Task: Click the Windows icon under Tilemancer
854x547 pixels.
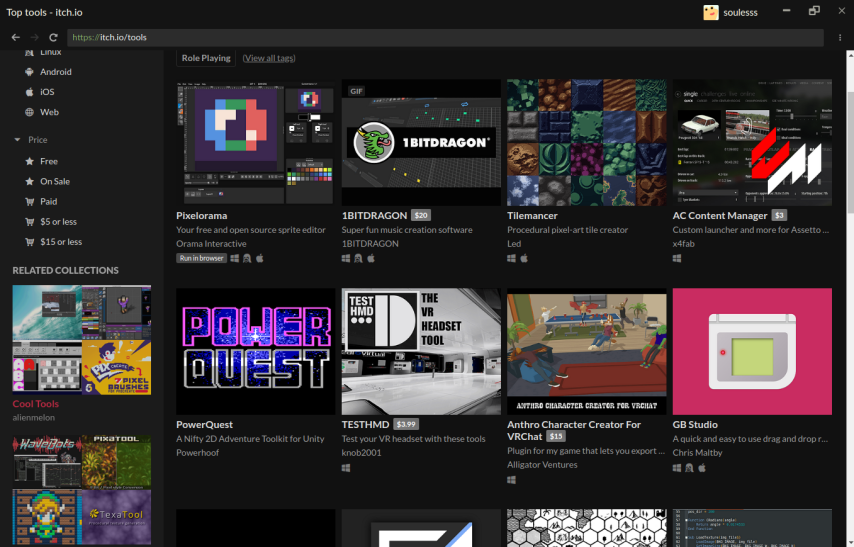Action: point(511,258)
